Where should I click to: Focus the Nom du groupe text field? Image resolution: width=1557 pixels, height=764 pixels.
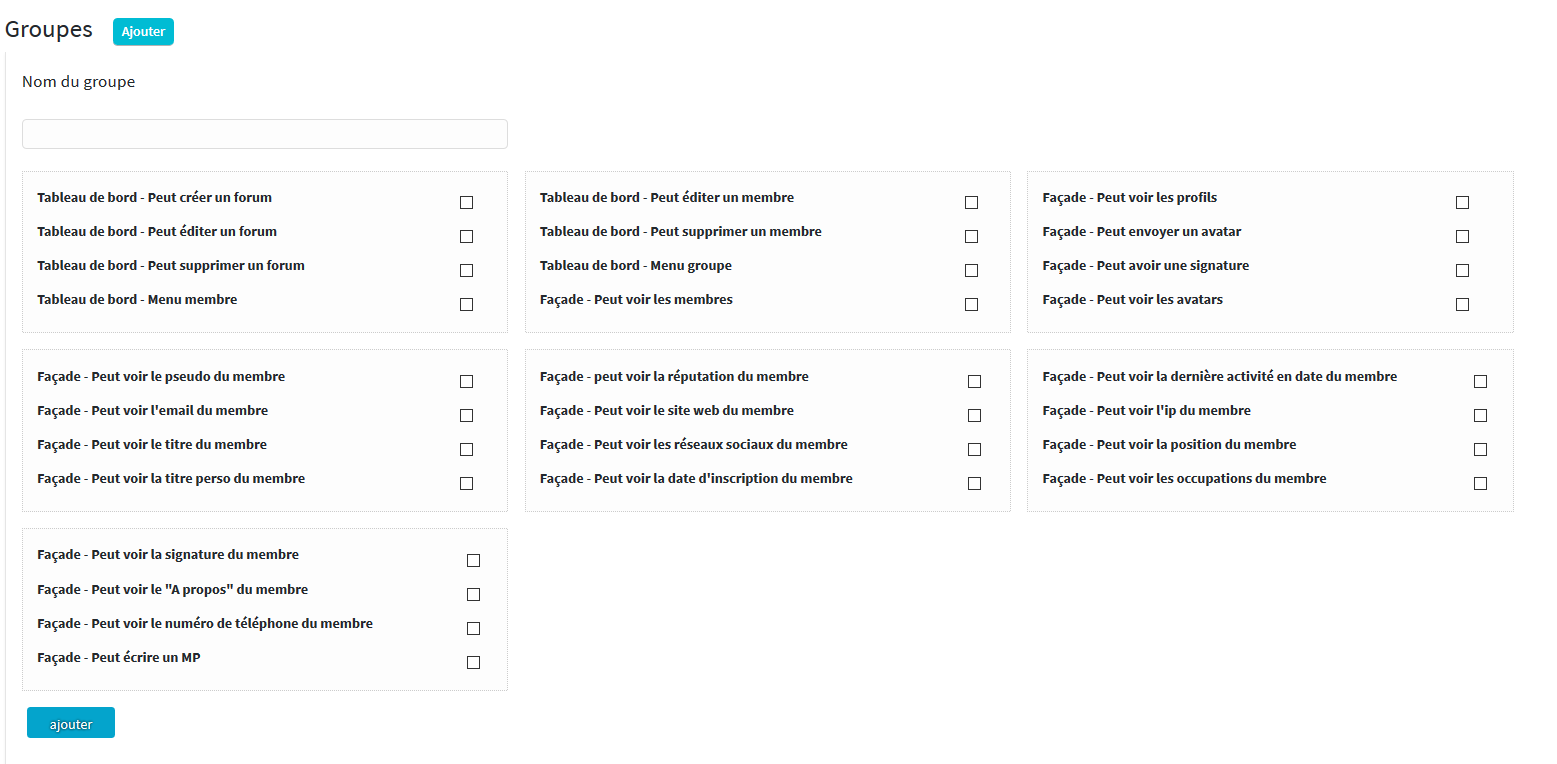tap(265, 134)
